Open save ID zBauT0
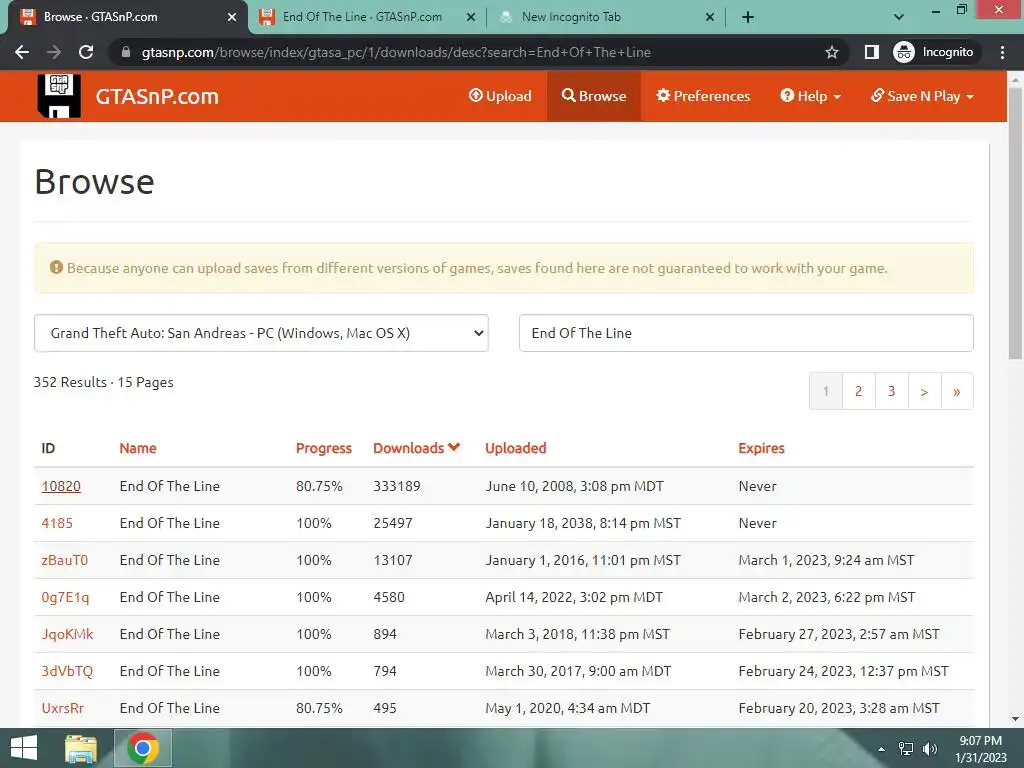 pyautogui.click(x=64, y=560)
